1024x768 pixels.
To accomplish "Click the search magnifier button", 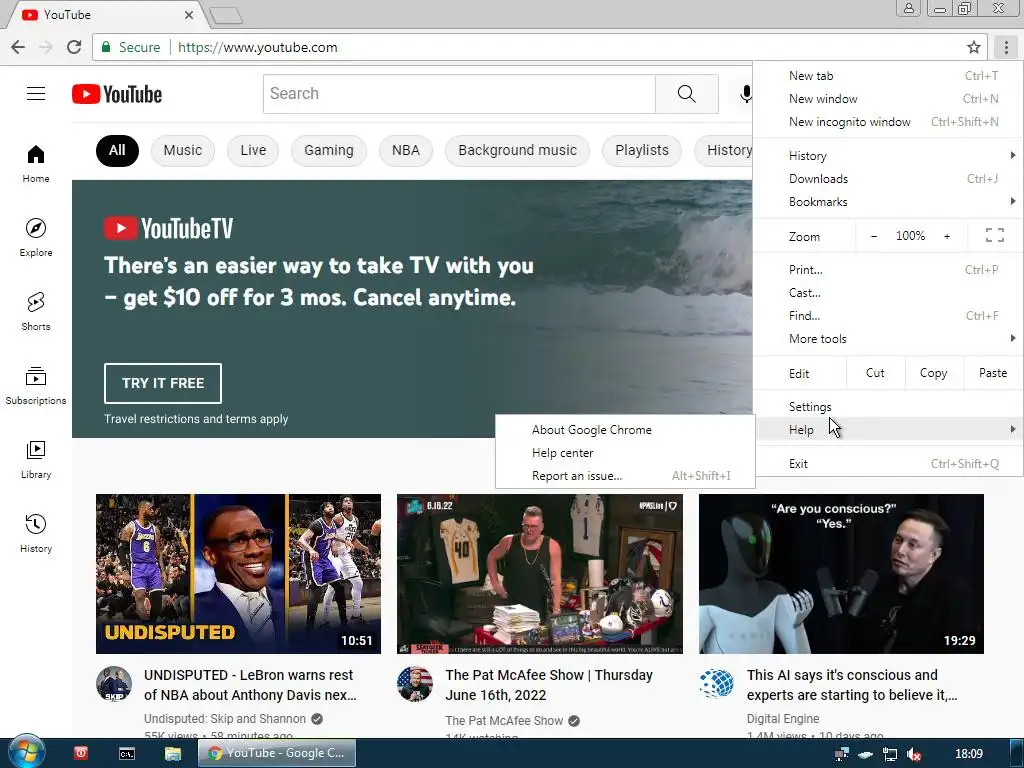I will [x=686, y=94].
